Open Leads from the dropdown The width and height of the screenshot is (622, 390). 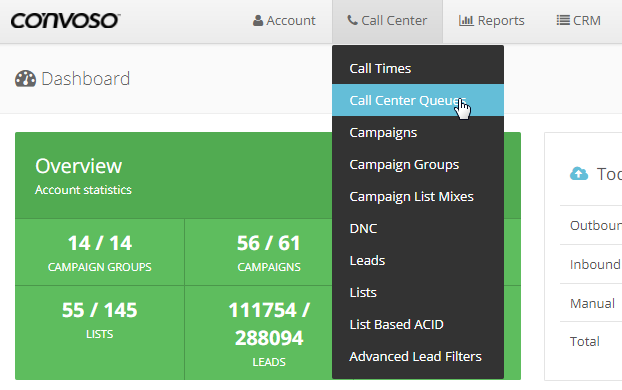pyautogui.click(x=418, y=260)
